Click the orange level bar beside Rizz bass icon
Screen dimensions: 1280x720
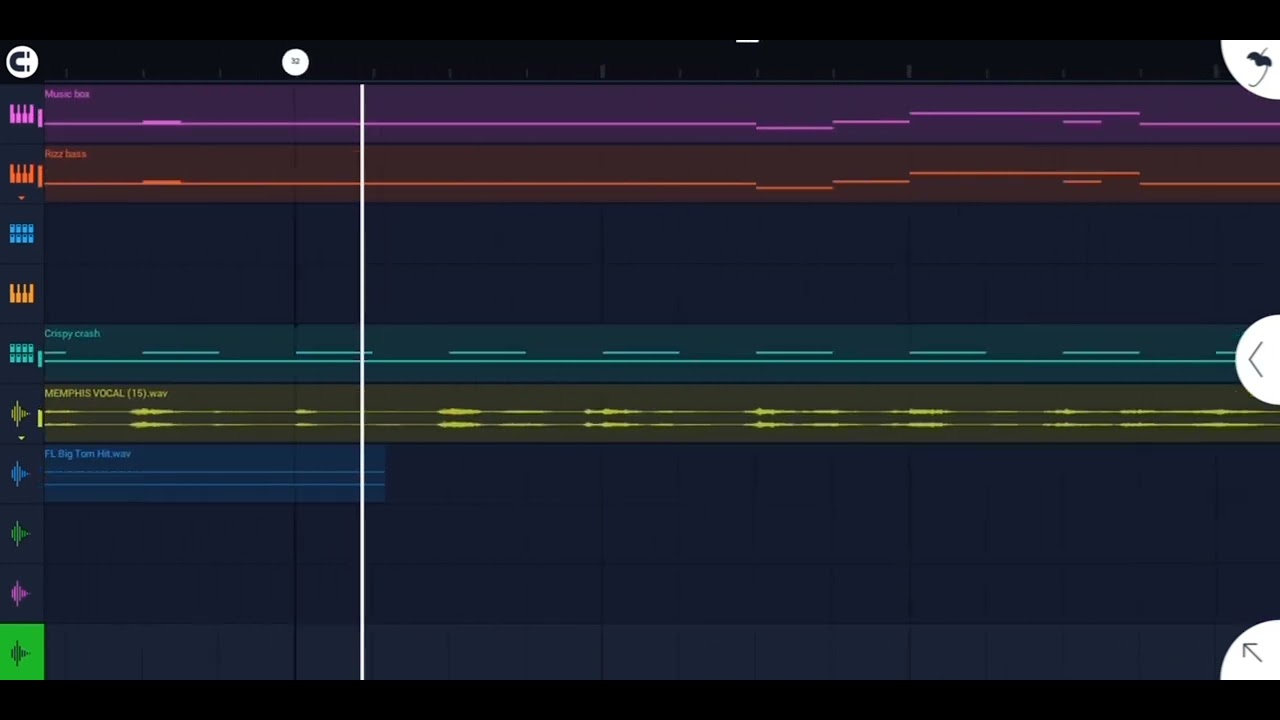coord(40,177)
